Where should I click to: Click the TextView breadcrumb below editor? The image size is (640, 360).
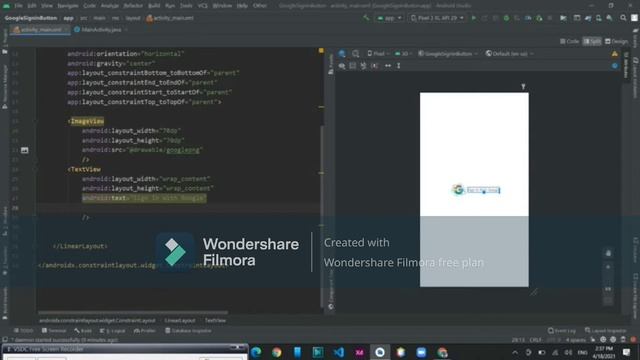[x=215, y=320]
